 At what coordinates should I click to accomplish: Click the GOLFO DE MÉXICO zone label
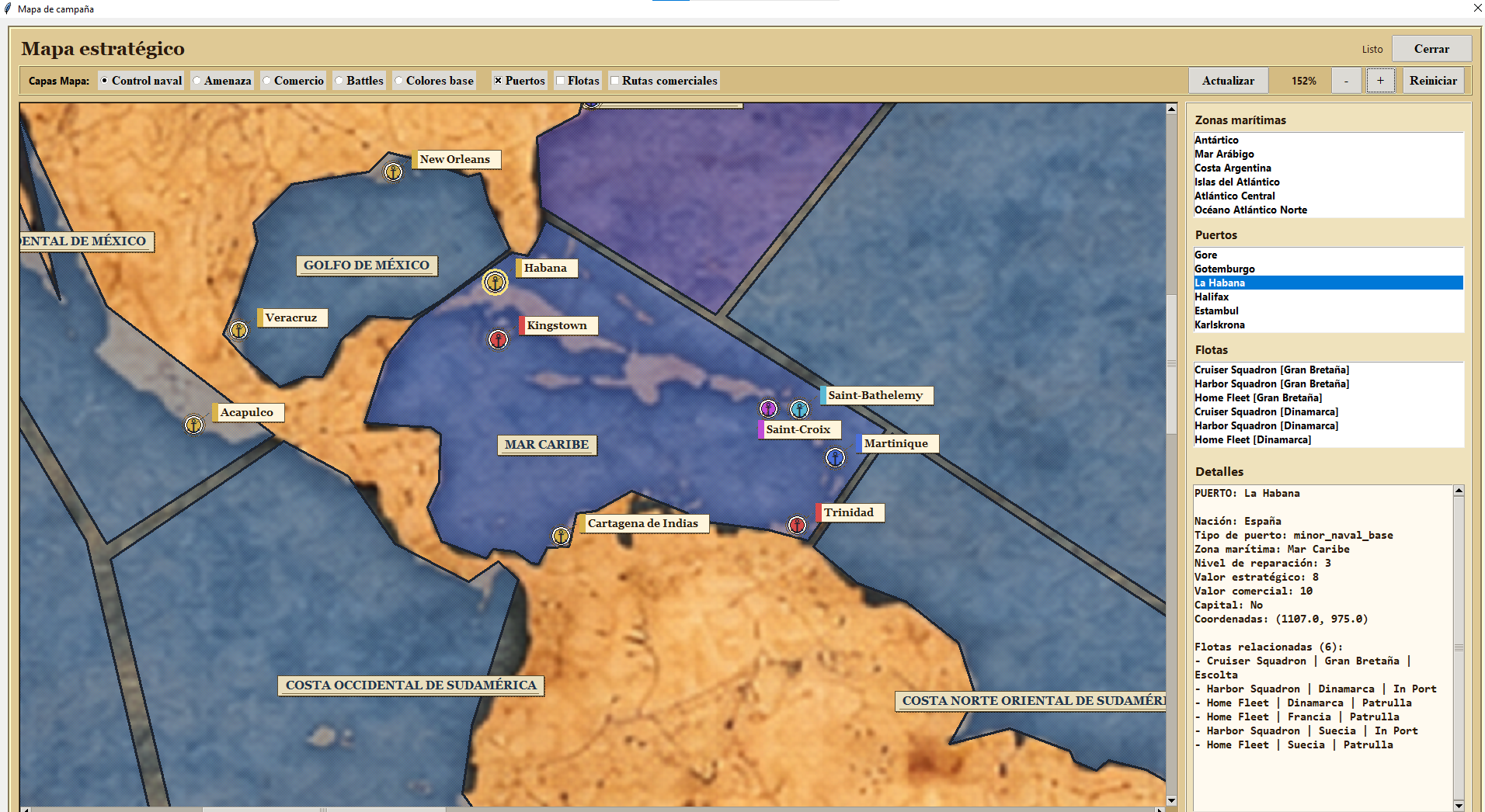(x=367, y=265)
